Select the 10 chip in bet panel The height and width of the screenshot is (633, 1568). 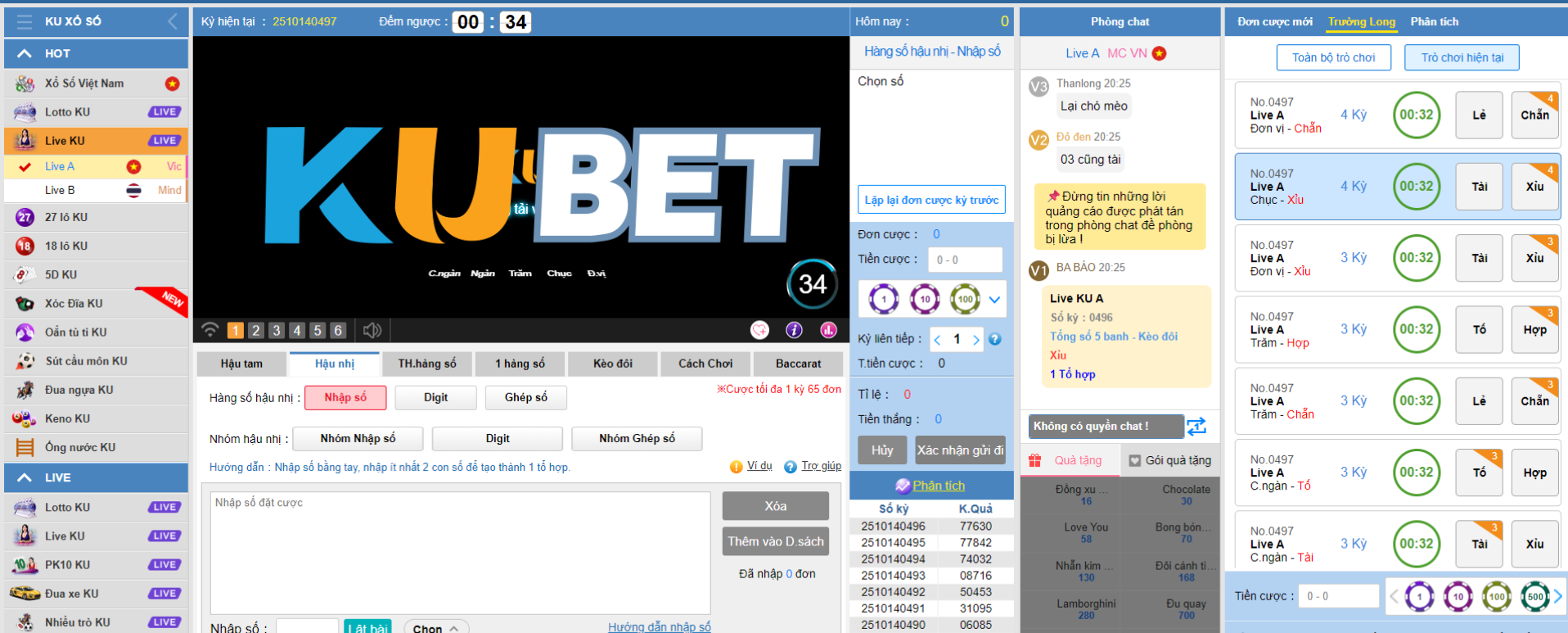[x=925, y=300]
